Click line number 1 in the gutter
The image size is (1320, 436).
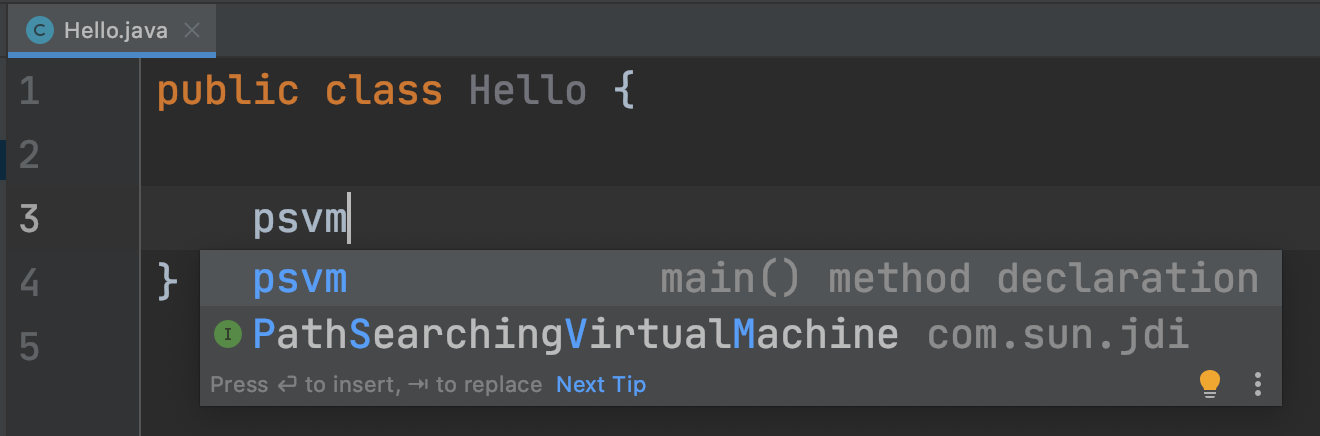click(x=29, y=92)
